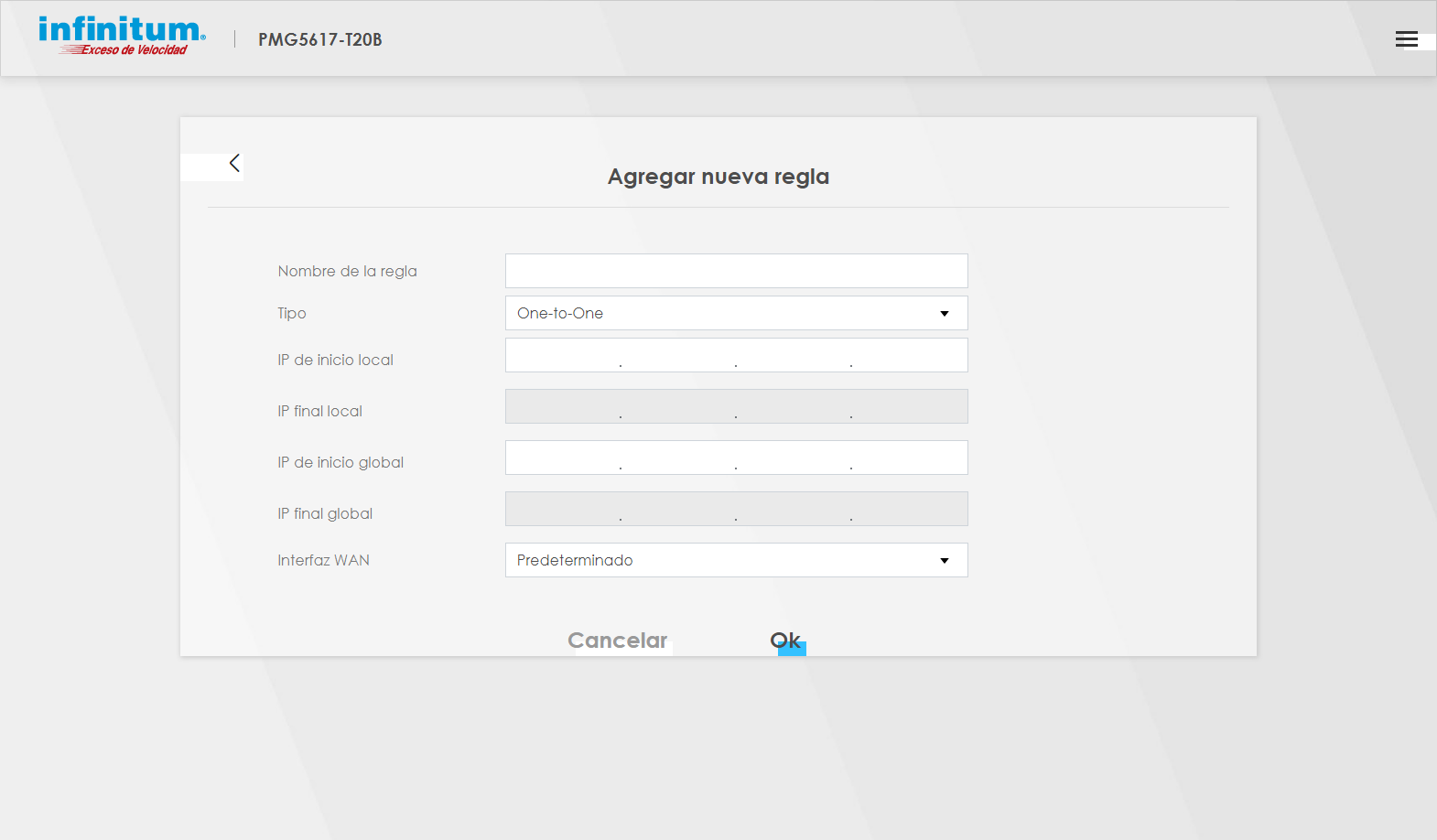Screen dimensions: 1437x840
Task: Go back using the left arrow icon
Action: pyautogui.click(x=234, y=163)
